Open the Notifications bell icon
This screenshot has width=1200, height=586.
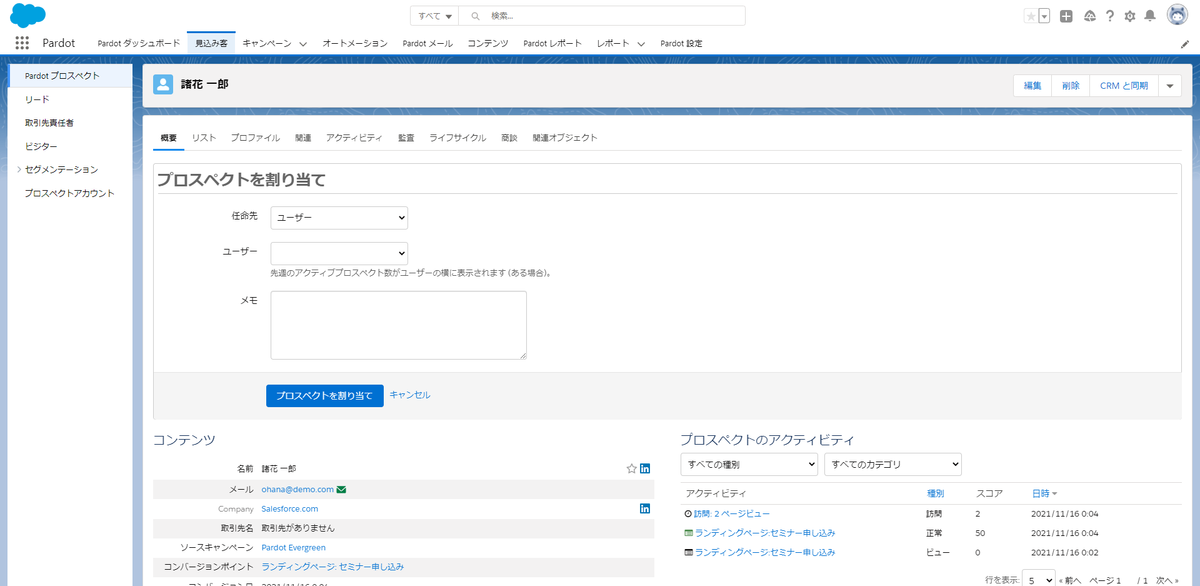tap(1150, 16)
